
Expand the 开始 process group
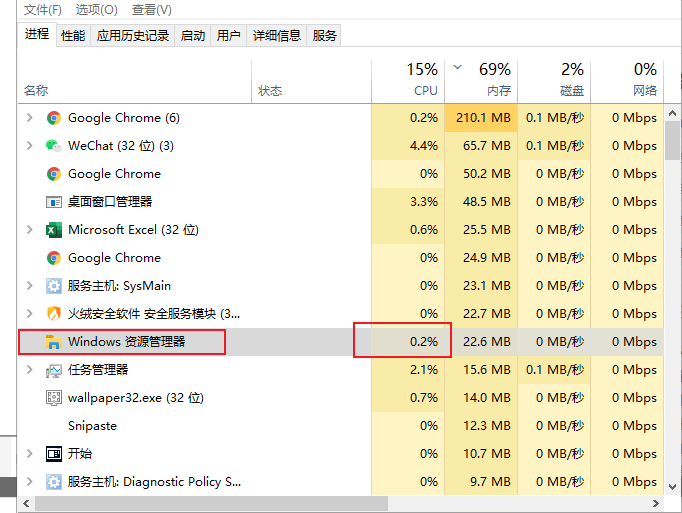click(30, 453)
